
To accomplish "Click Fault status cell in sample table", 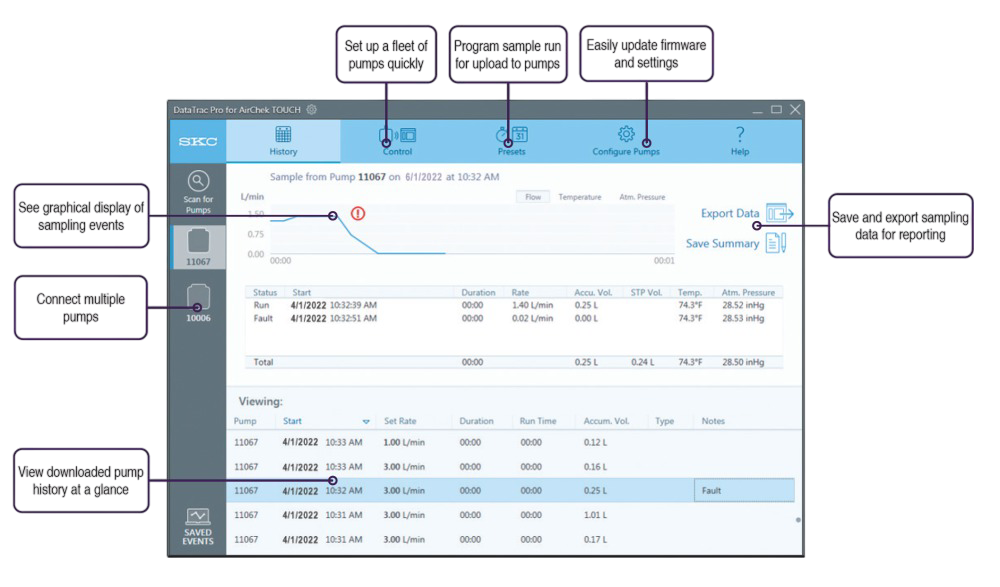I will [263, 318].
